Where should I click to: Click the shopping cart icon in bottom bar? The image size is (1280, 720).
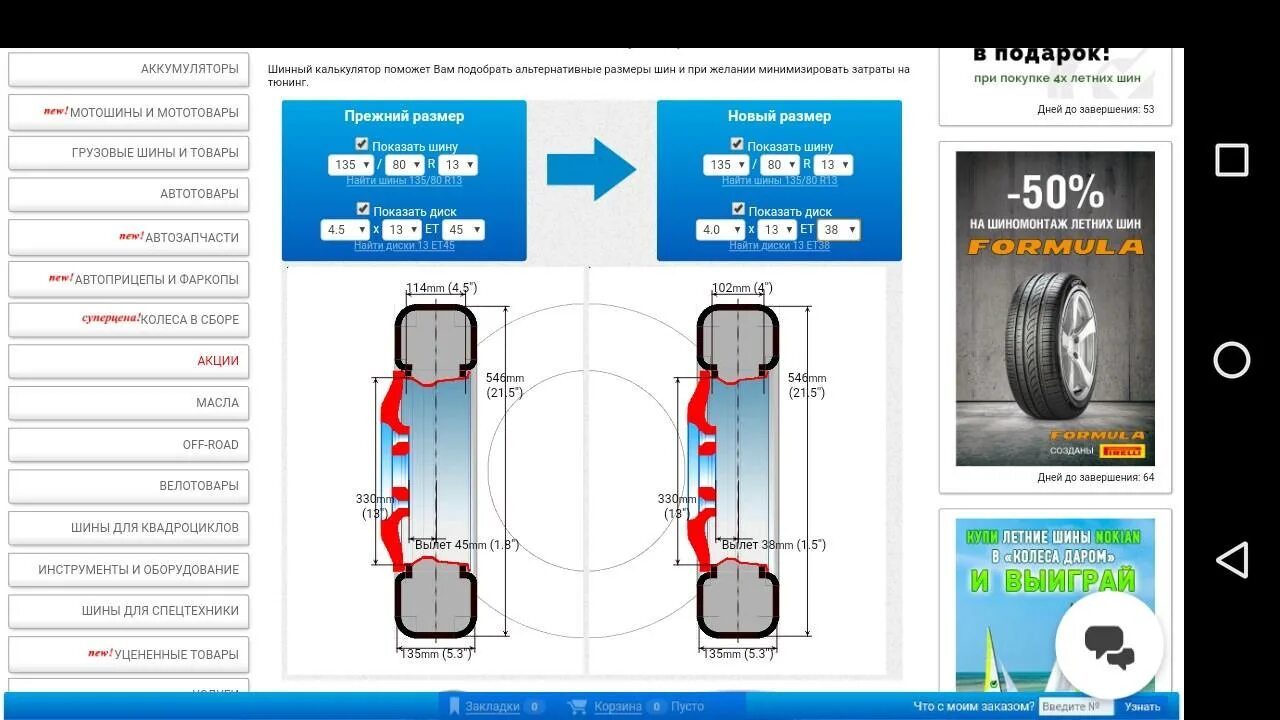pyautogui.click(x=577, y=706)
